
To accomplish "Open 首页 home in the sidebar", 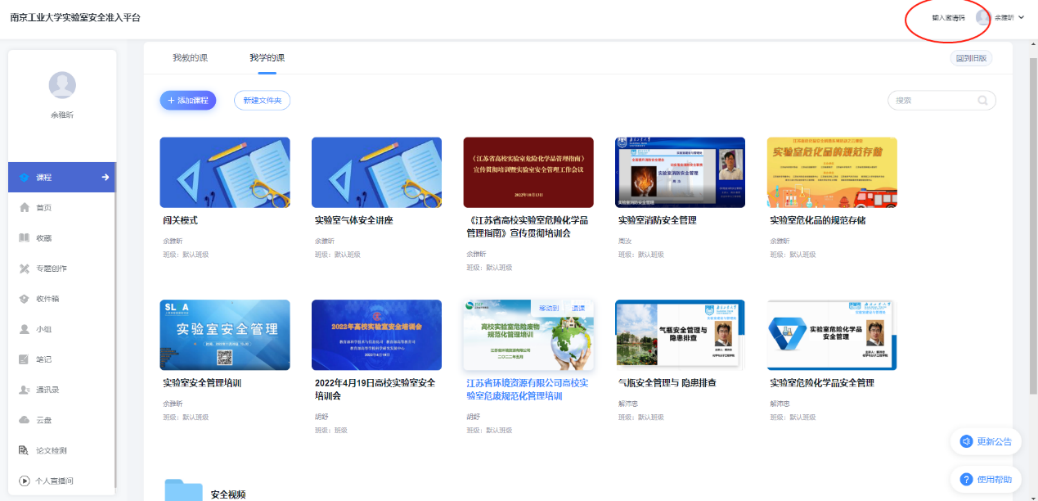I will point(43,208).
